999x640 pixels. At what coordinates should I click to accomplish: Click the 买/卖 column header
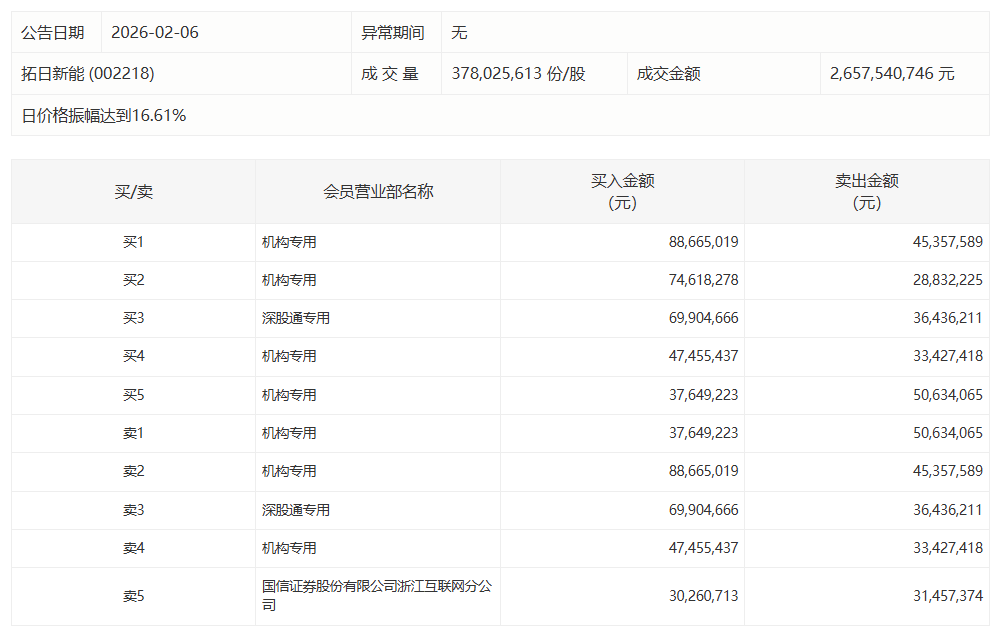pyautogui.click(x=133, y=192)
